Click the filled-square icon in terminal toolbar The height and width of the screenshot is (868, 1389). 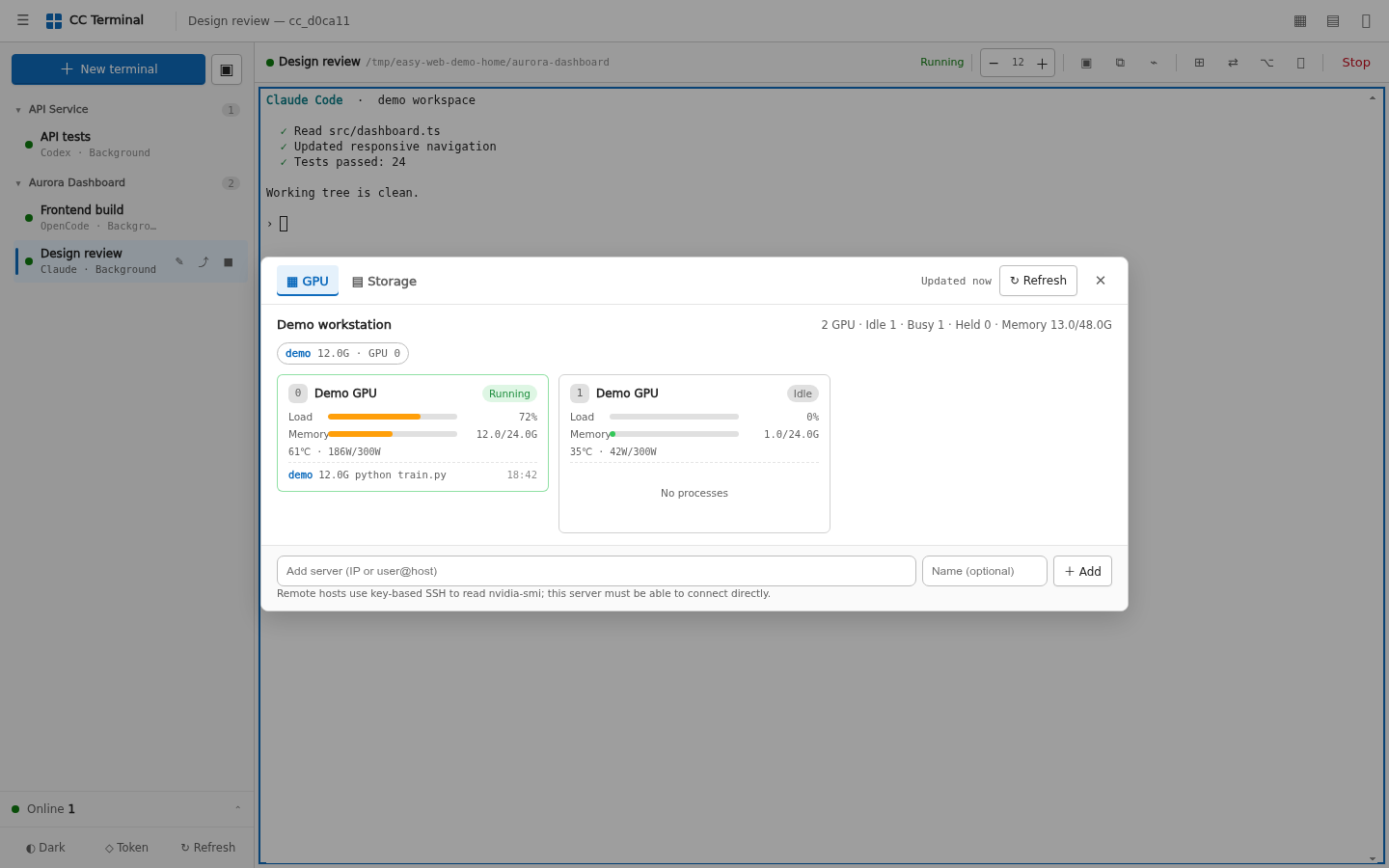1086,63
